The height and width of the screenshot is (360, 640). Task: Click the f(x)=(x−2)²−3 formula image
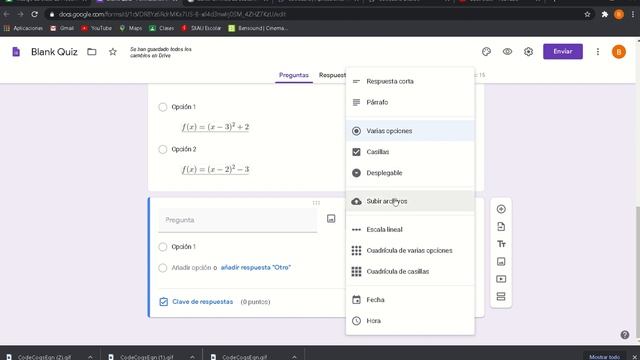[x=216, y=169]
